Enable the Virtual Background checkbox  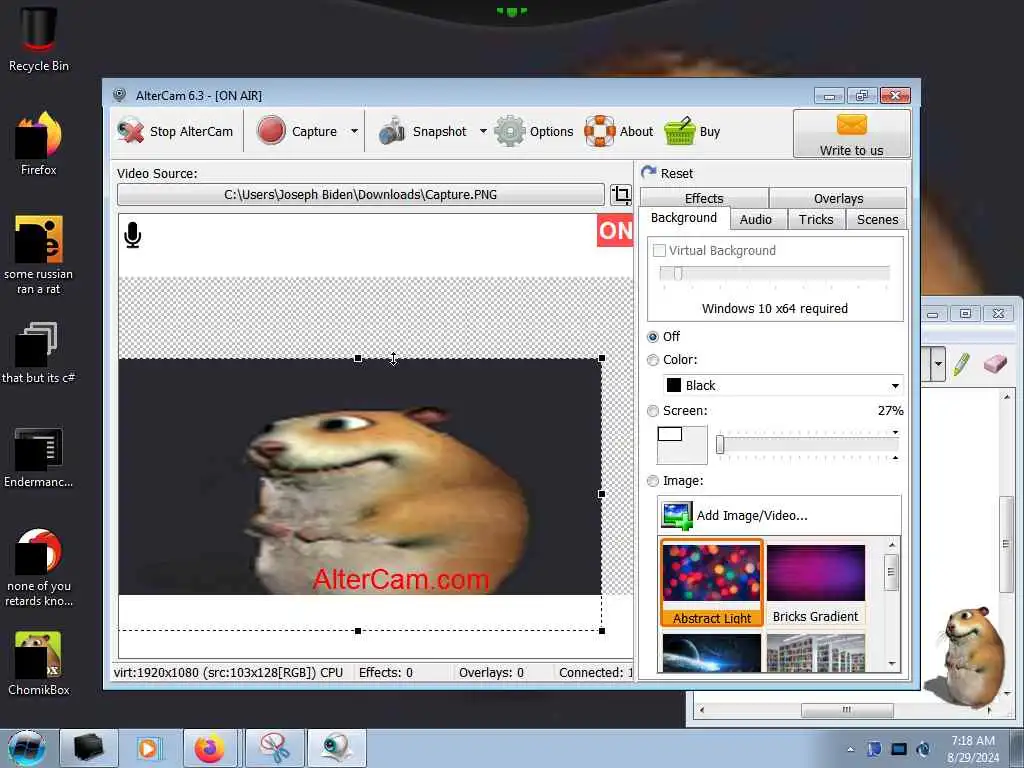660,251
